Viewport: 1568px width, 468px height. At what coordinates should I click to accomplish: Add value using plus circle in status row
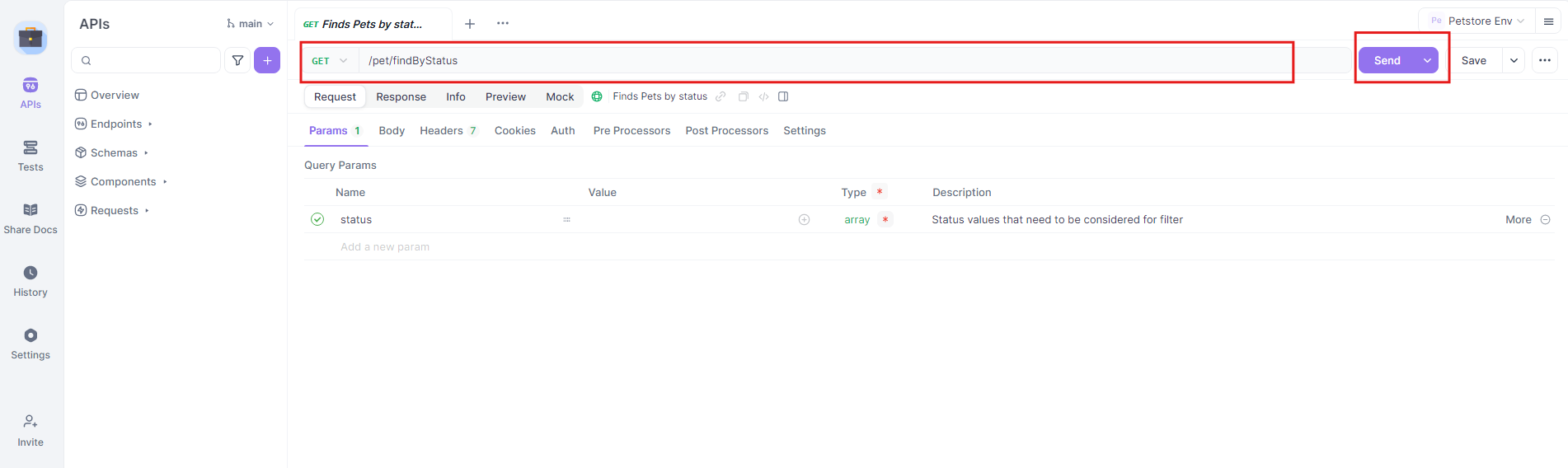[804, 219]
